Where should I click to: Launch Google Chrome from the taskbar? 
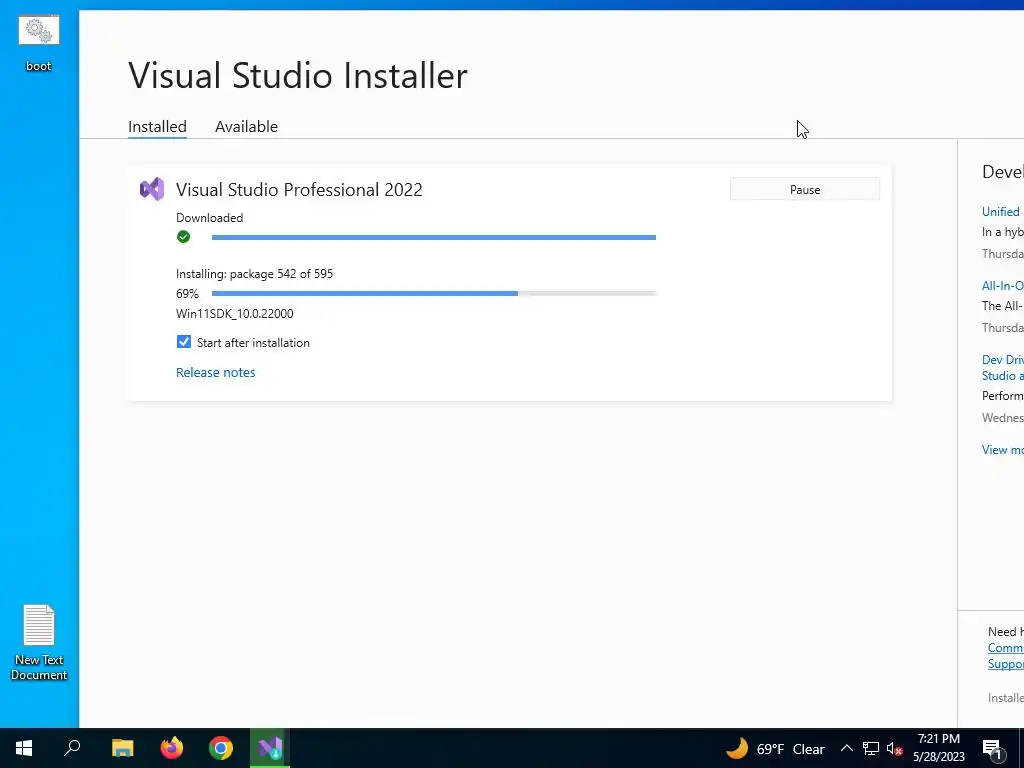[221, 748]
